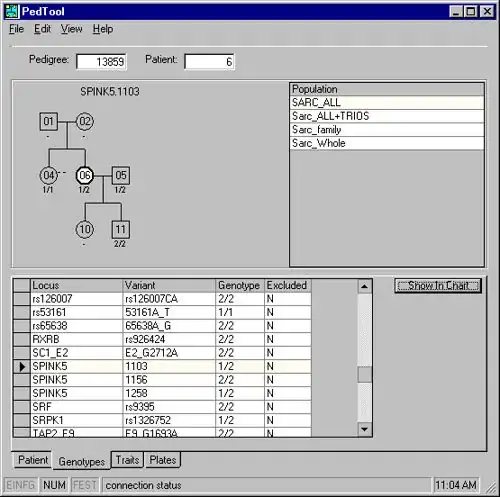The image size is (500, 497).
Task: Open the View menu
Action: [71, 29]
